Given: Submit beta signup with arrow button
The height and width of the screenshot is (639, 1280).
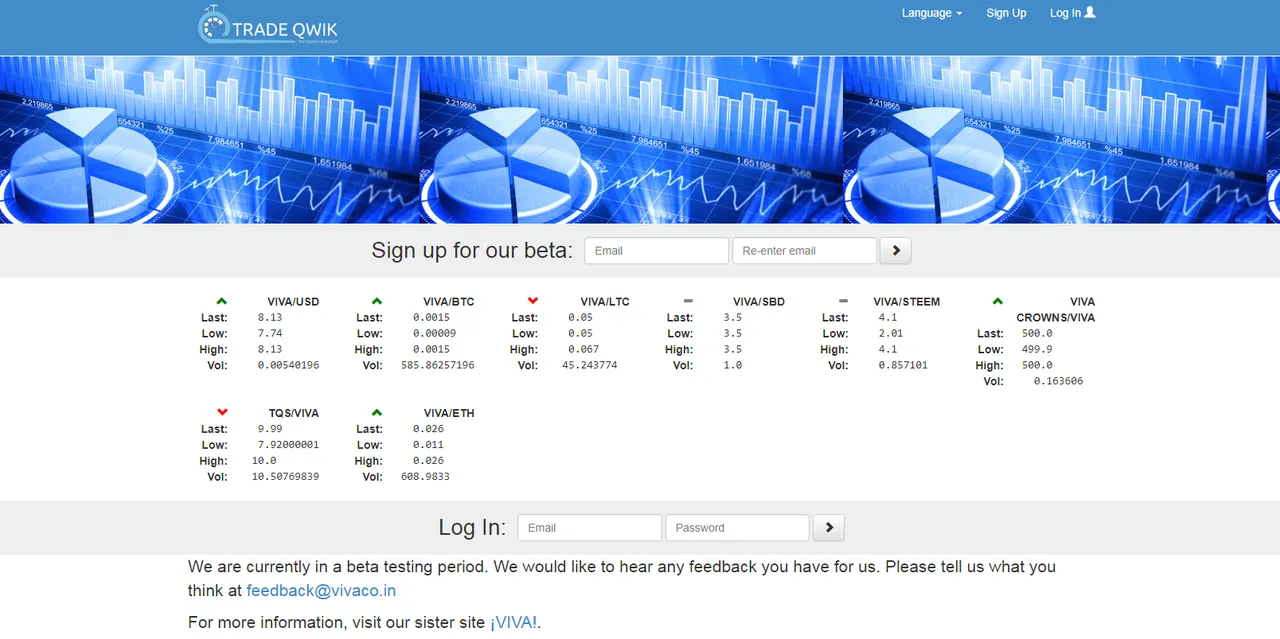Looking at the screenshot, I should [895, 251].
